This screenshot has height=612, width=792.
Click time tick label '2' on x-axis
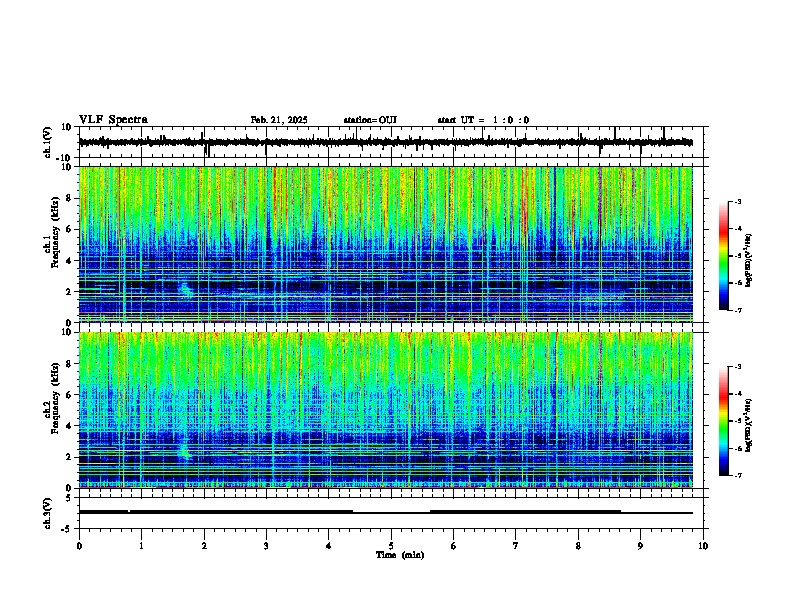(x=204, y=546)
